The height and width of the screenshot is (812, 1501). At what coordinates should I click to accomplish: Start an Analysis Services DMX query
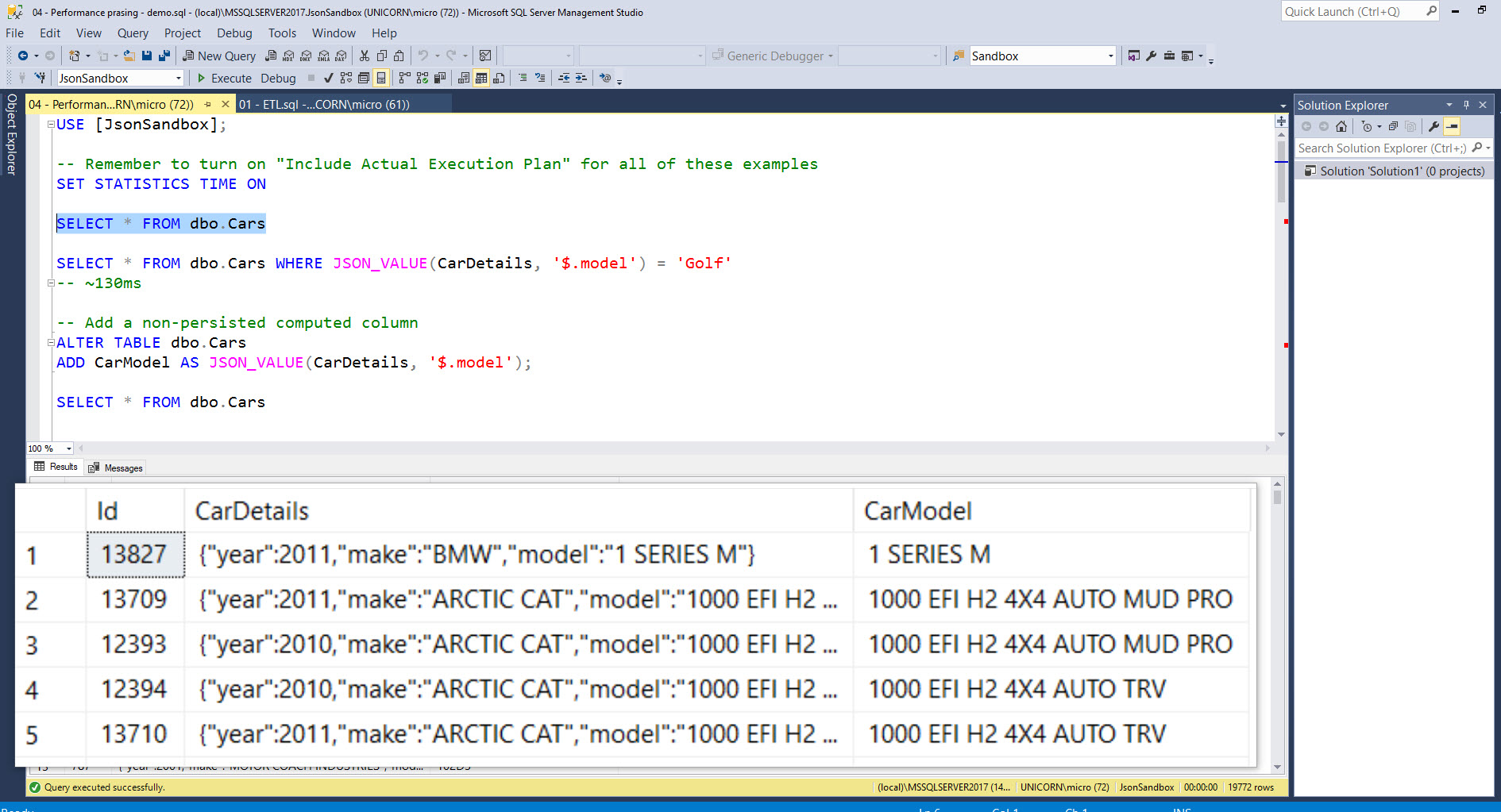306,56
